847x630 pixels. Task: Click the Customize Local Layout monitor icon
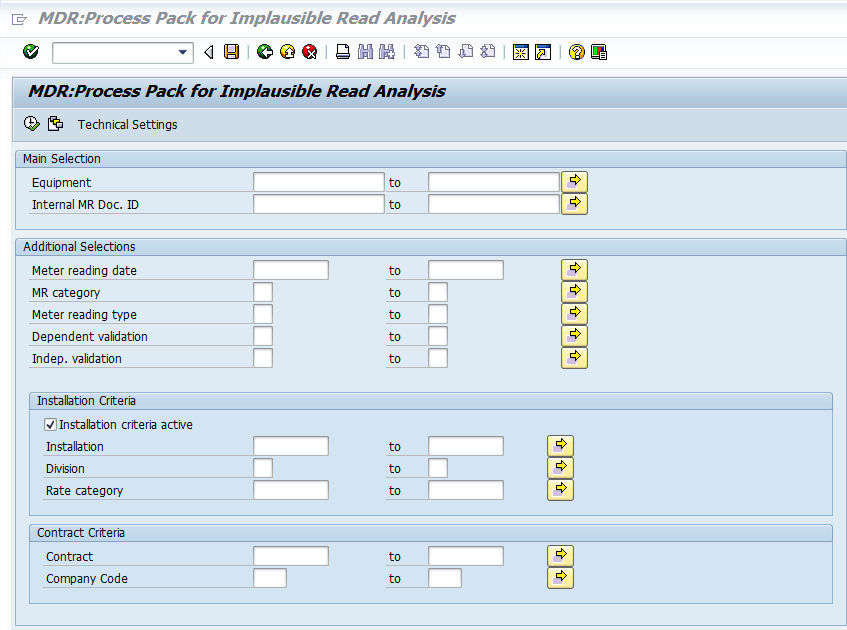coord(599,52)
